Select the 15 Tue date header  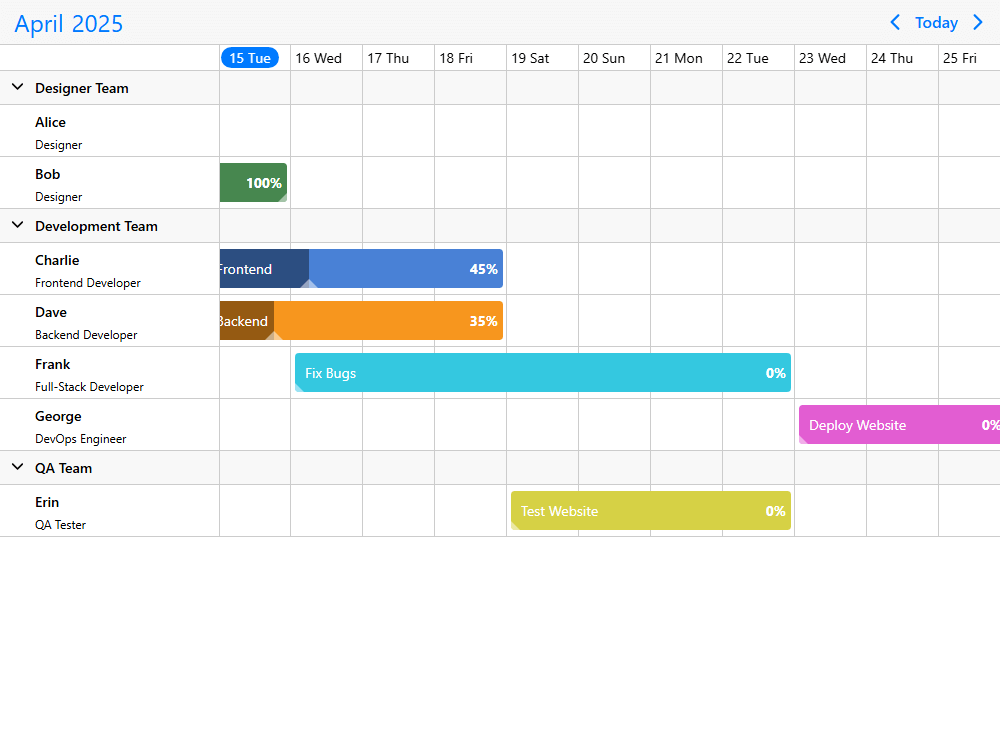[250, 58]
